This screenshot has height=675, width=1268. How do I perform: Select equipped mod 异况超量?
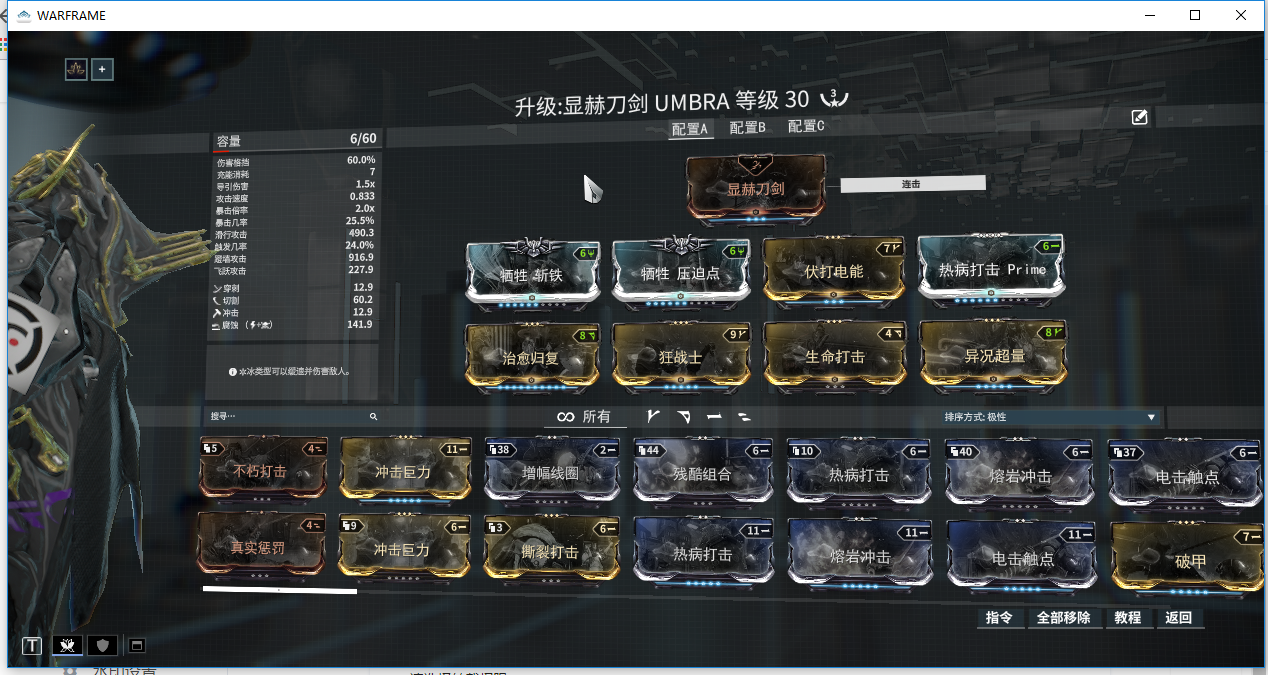click(x=992, y=354)
